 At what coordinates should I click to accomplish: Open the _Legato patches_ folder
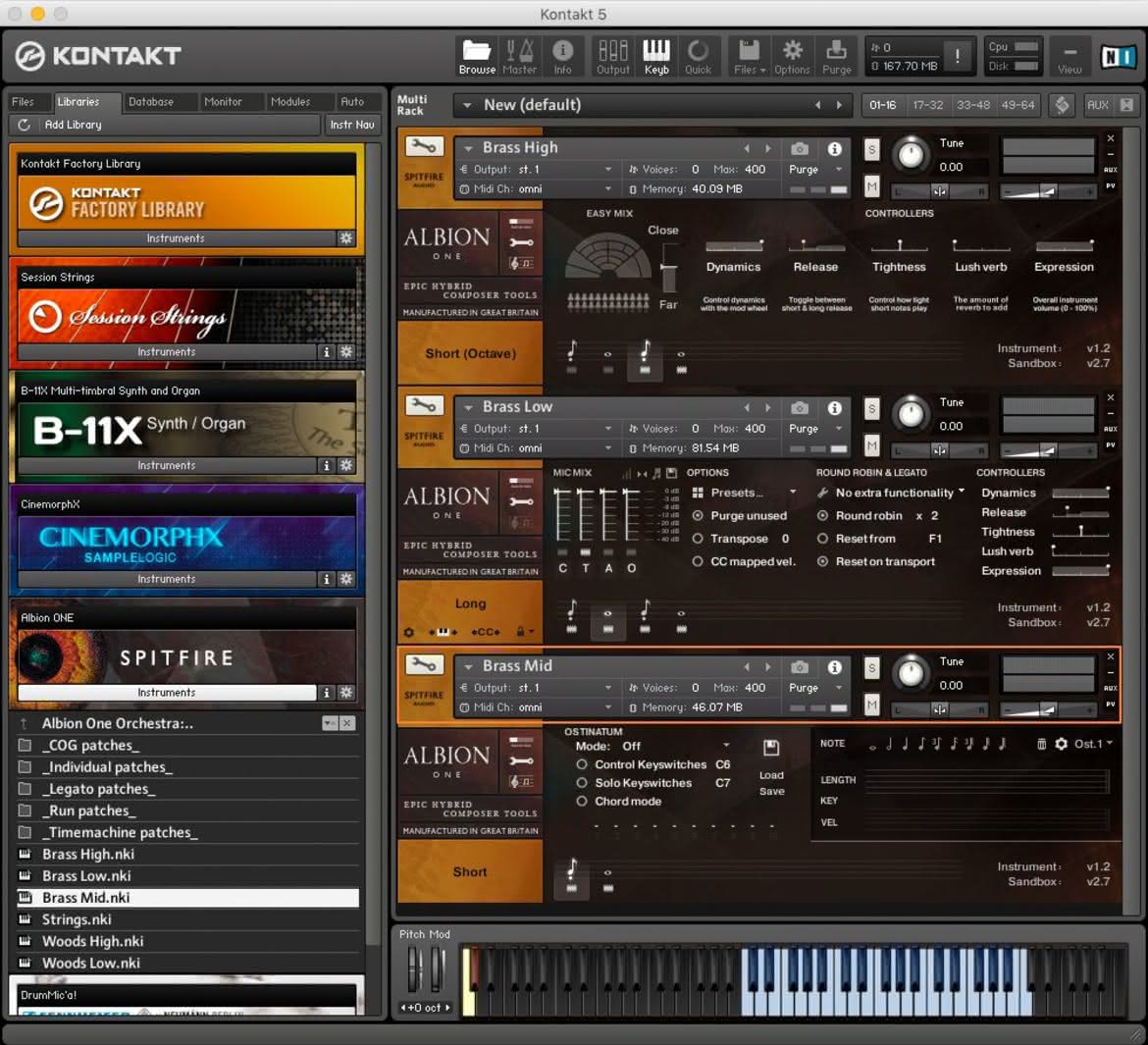(x=187, y=789)
